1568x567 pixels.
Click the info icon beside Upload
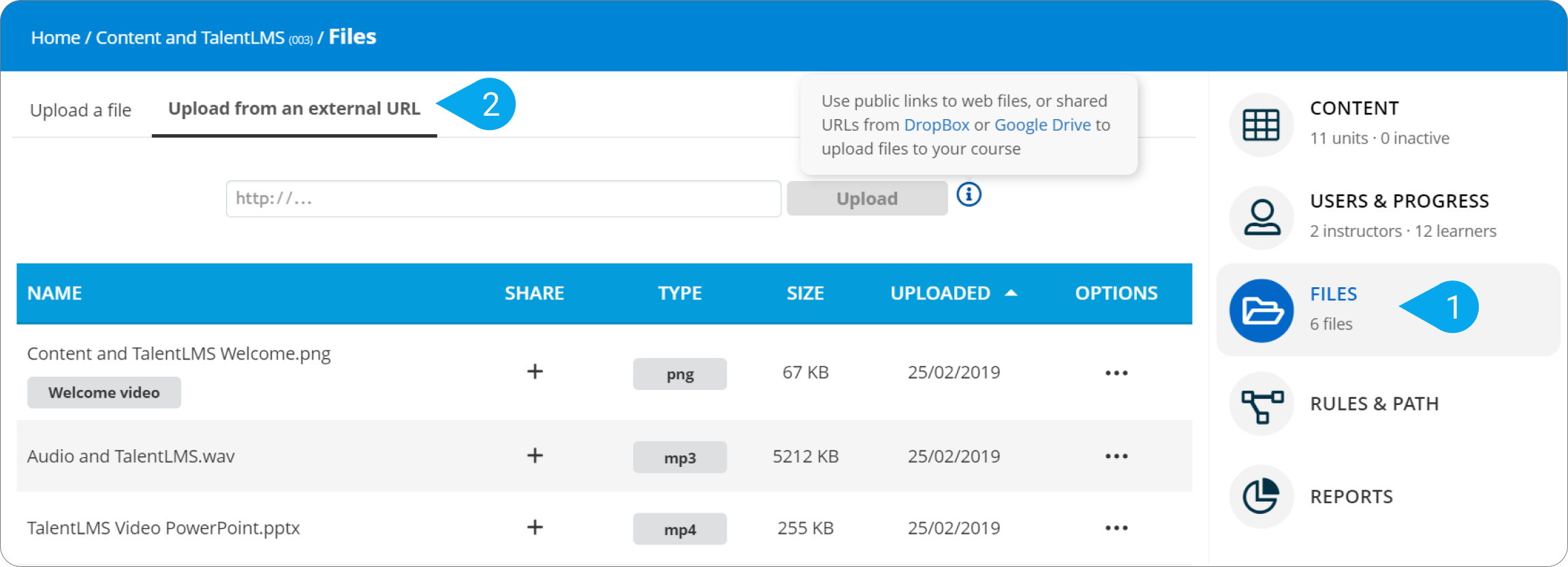point(969,195)
